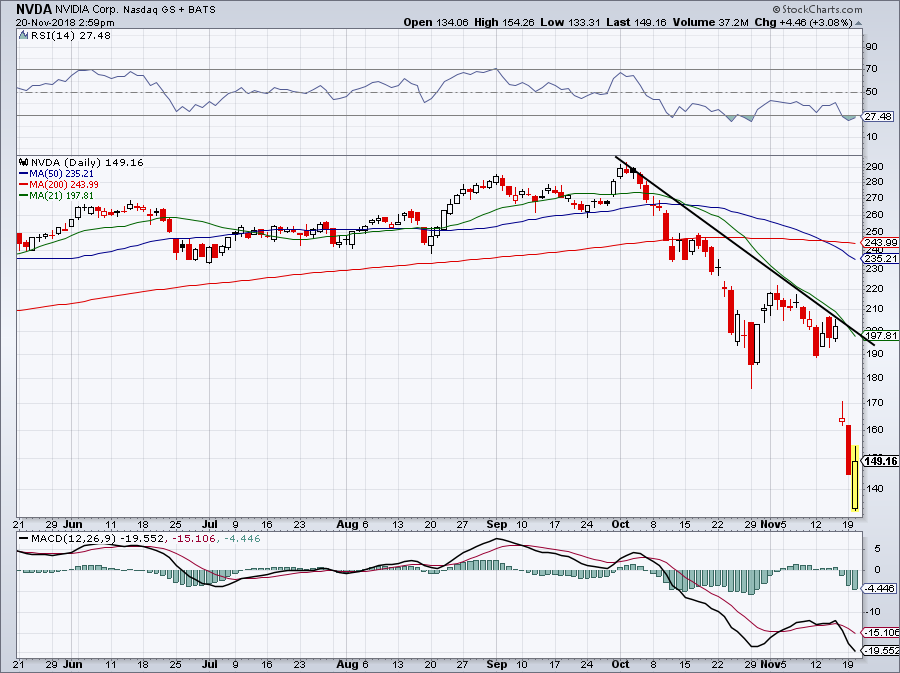Click the up arrow after Chg +3.08%
This screenshot has width=900, height=673.
pos(859,23)
